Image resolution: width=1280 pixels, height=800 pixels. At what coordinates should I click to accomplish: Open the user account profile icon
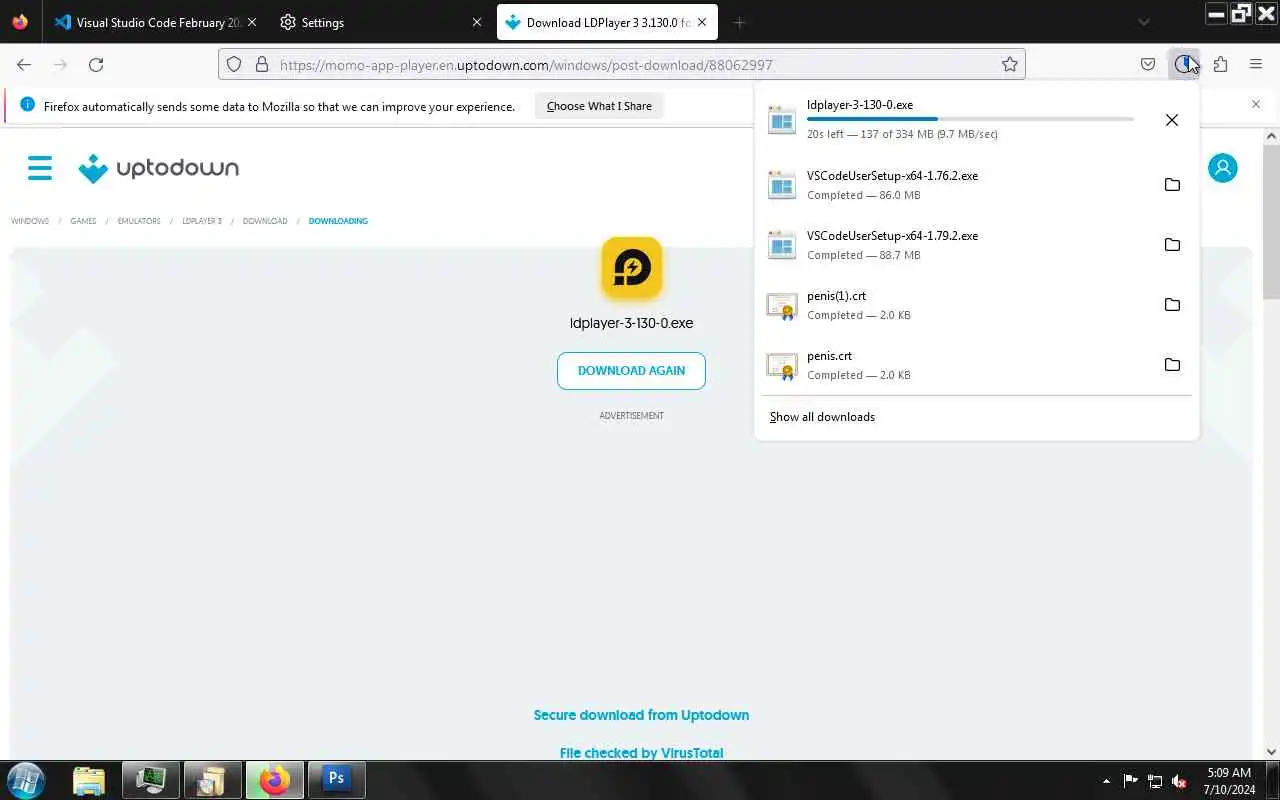tap(1222, 167)
